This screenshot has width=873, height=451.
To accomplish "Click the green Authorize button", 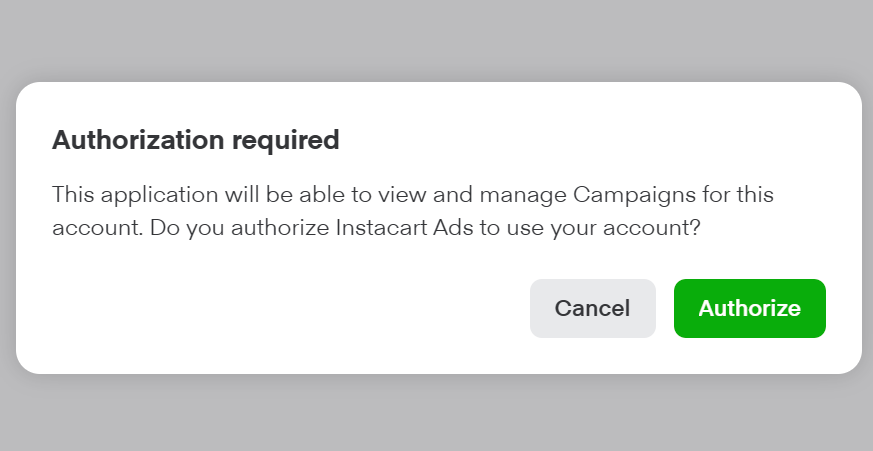I will 749,308.
